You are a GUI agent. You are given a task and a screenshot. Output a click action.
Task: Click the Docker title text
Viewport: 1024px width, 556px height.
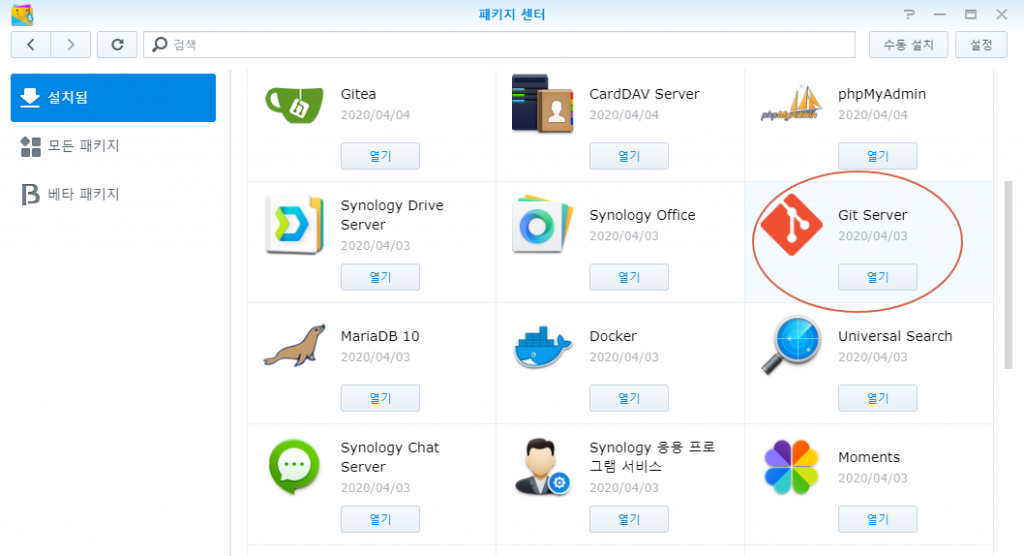(x=613, y=336)
